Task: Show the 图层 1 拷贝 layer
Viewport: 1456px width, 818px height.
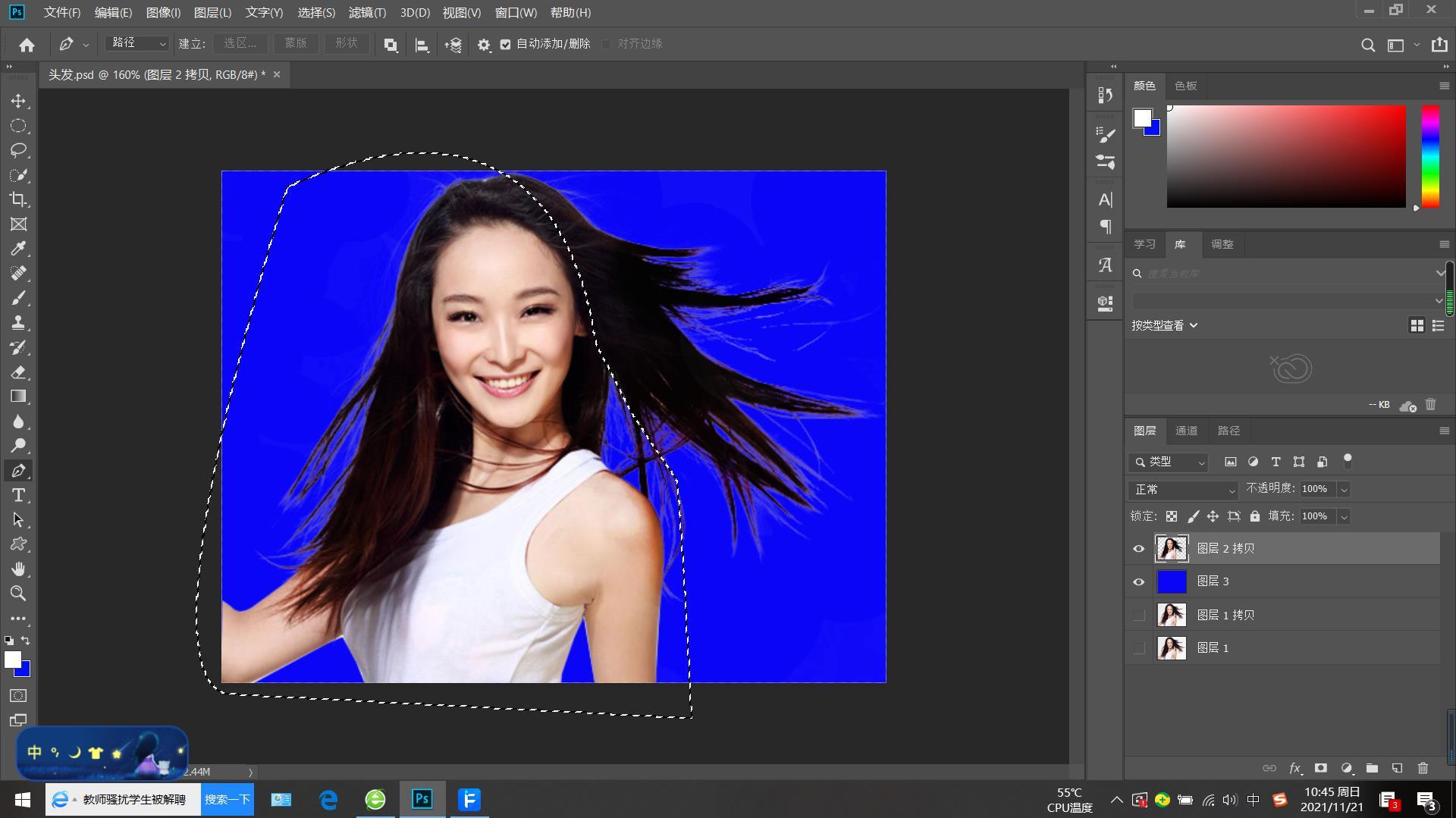Action: [x=1138, y=615]
